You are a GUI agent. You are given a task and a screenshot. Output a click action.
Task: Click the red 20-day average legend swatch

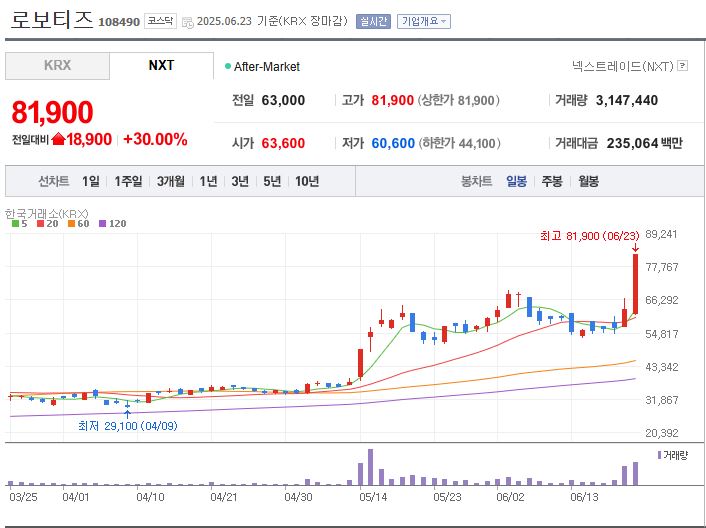click(41, 224)
